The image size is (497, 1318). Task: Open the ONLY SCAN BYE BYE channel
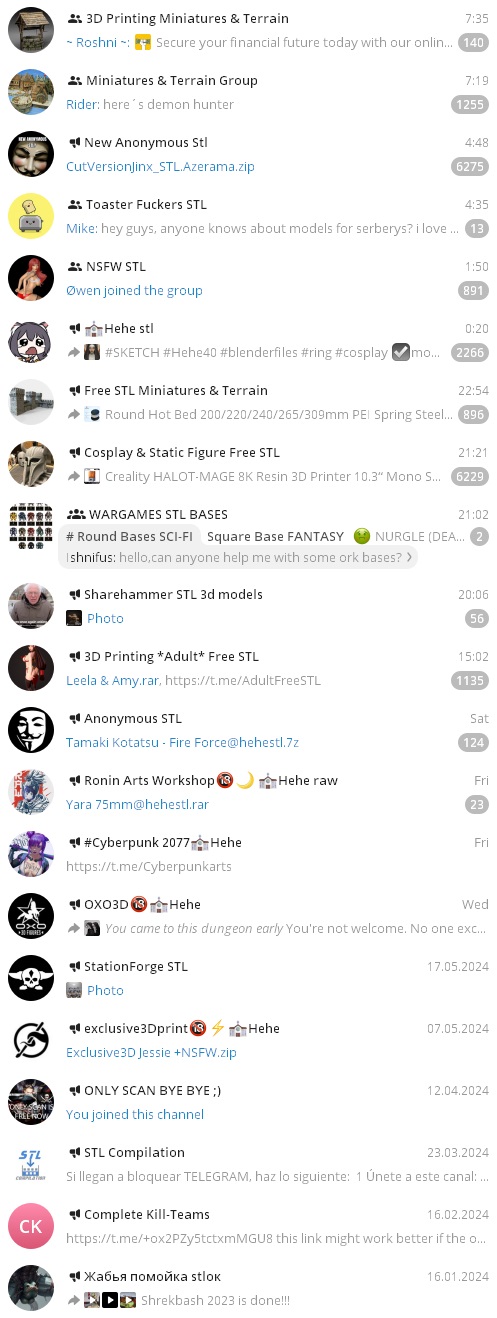pyautogui.click(x=248, y=1102)
